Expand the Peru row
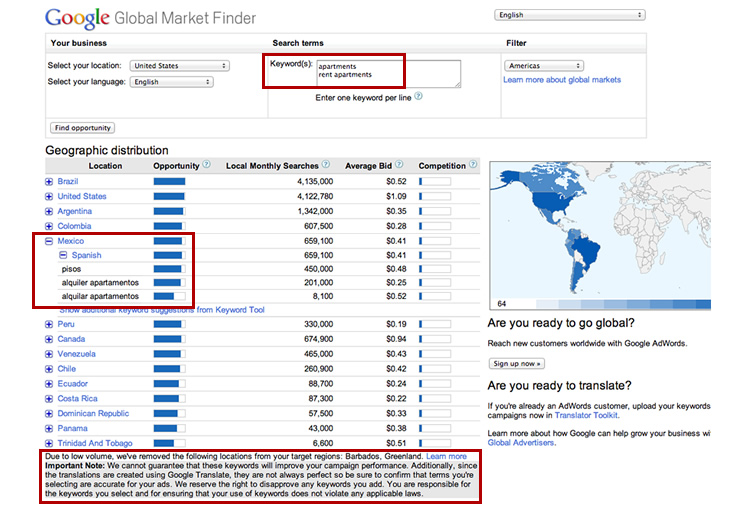The width and height of the screenshot is (730, 506). 49,324
